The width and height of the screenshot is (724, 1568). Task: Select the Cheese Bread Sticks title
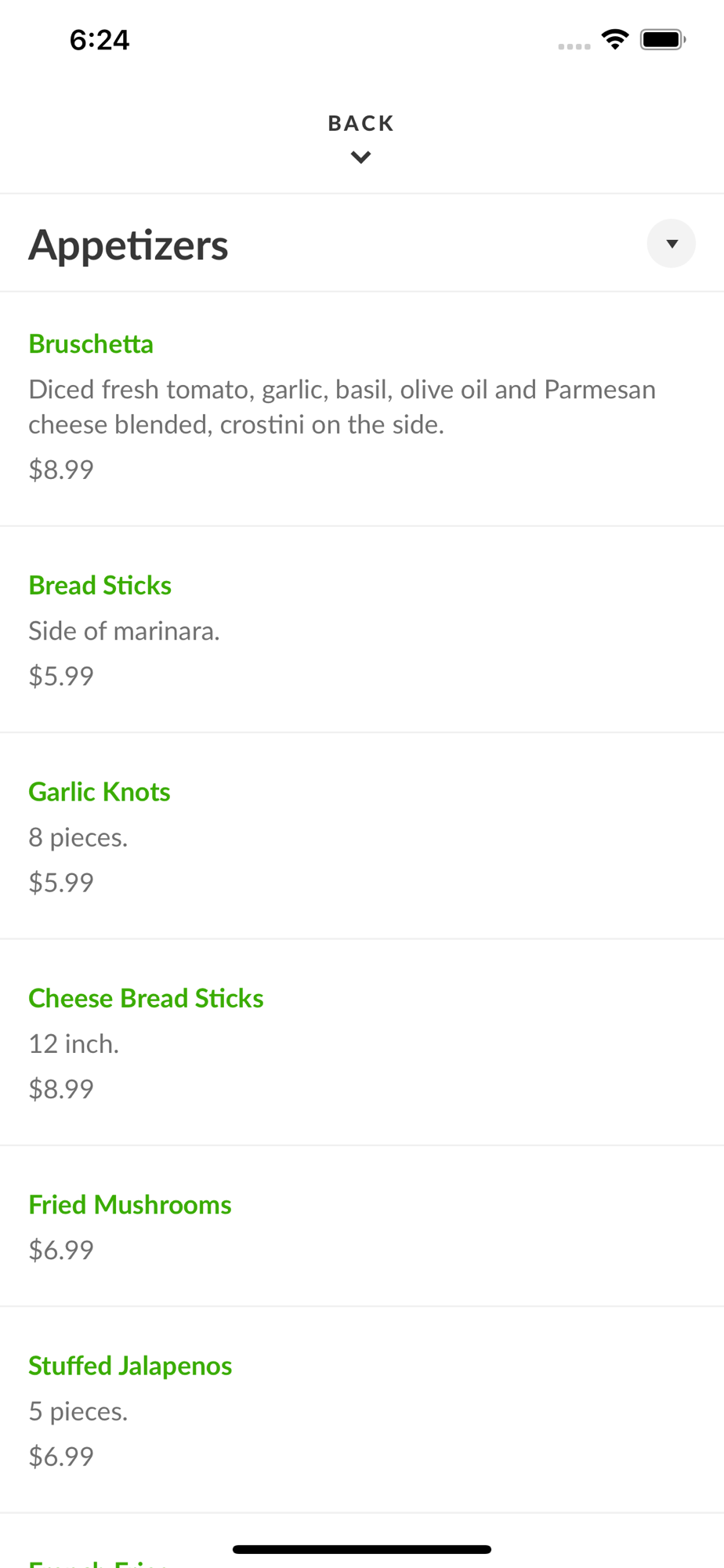tap(146, 998)
